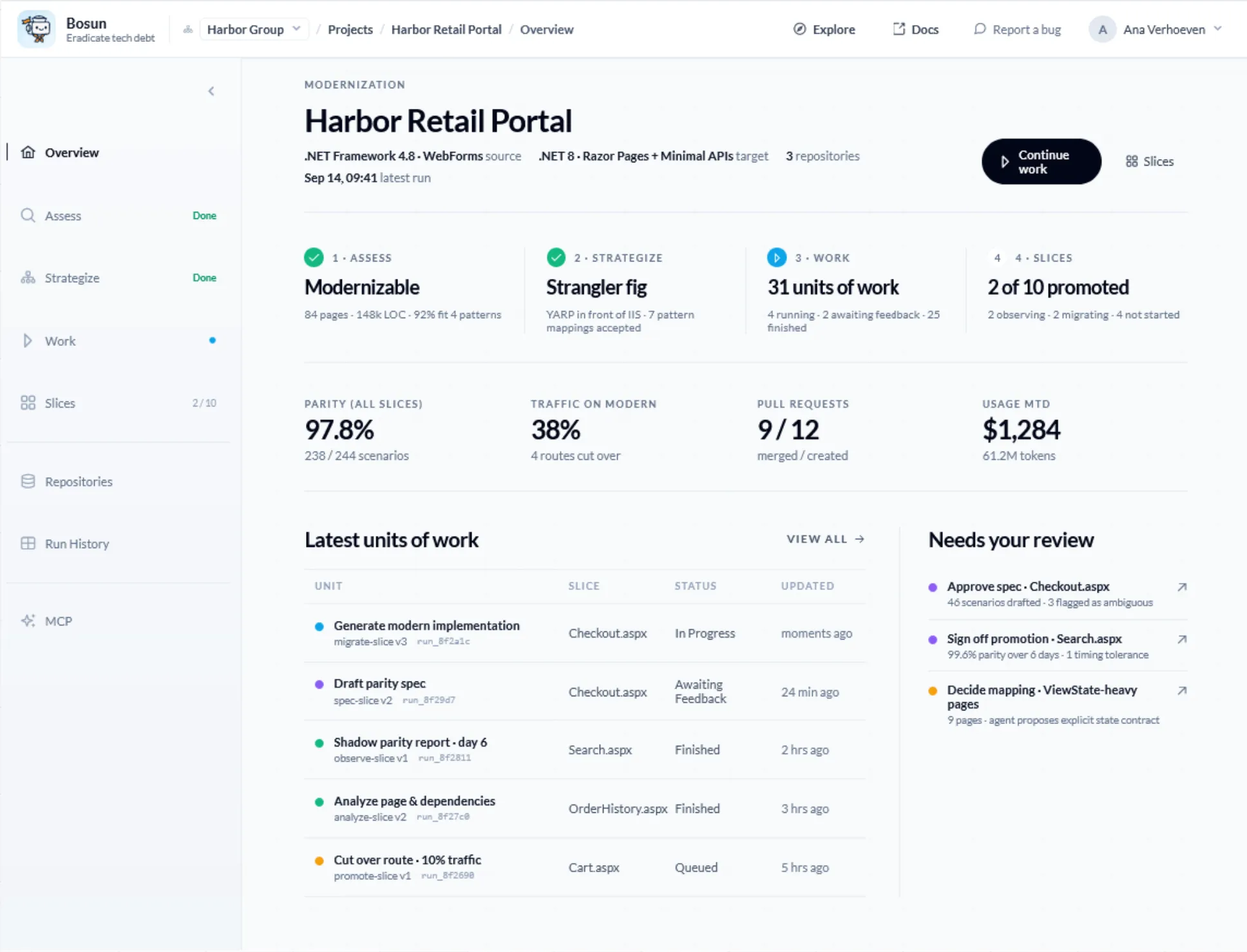Open Docs external link icon
The image size is (1247, 952).
point(899,29)
